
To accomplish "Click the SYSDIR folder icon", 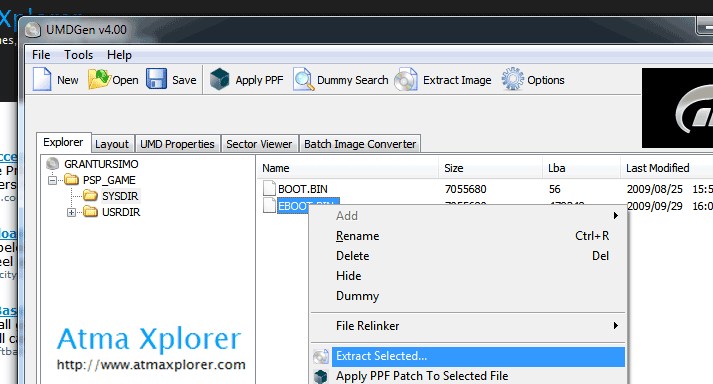I will [90, 196].
